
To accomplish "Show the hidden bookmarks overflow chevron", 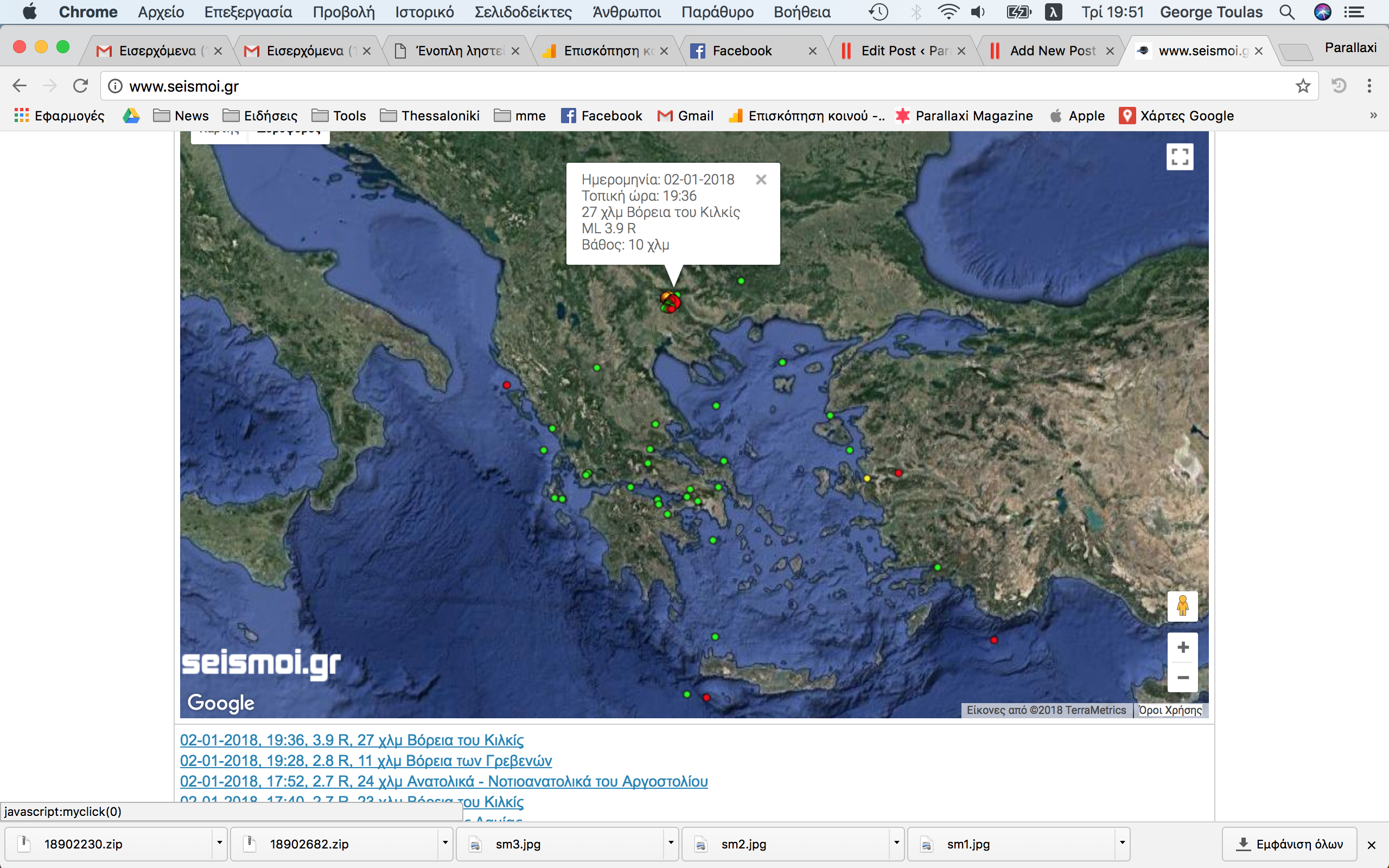I will 1373,116.
